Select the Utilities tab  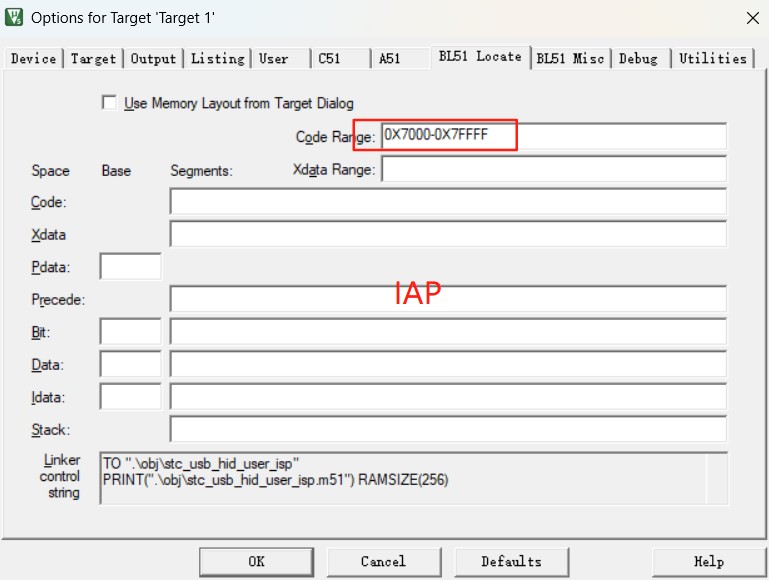tap(713, 58)
